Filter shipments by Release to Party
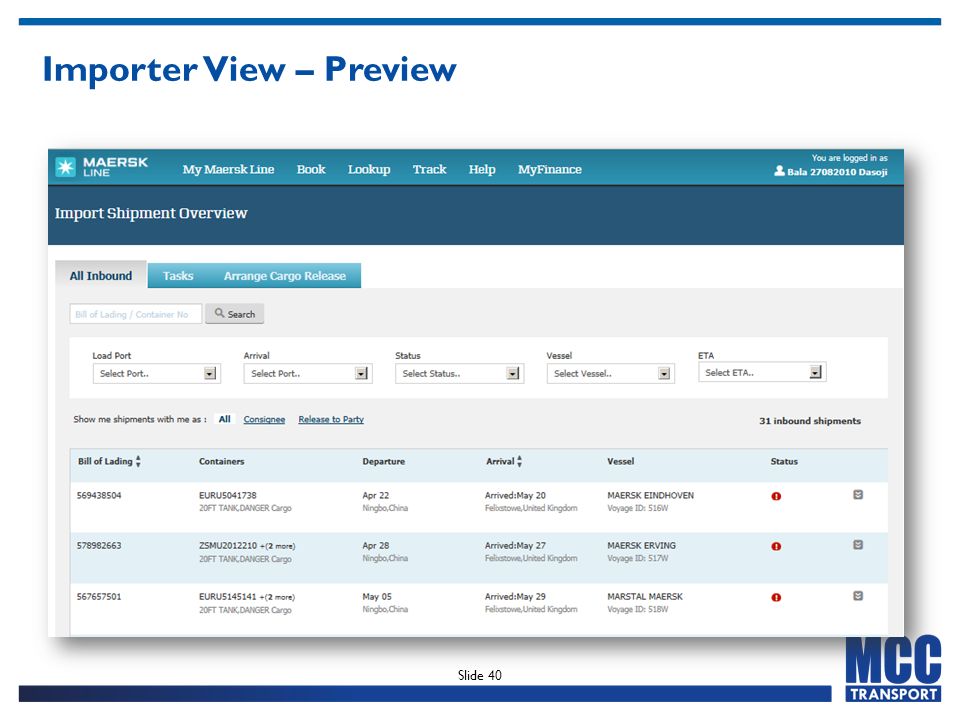 click(x=331, y=419)
